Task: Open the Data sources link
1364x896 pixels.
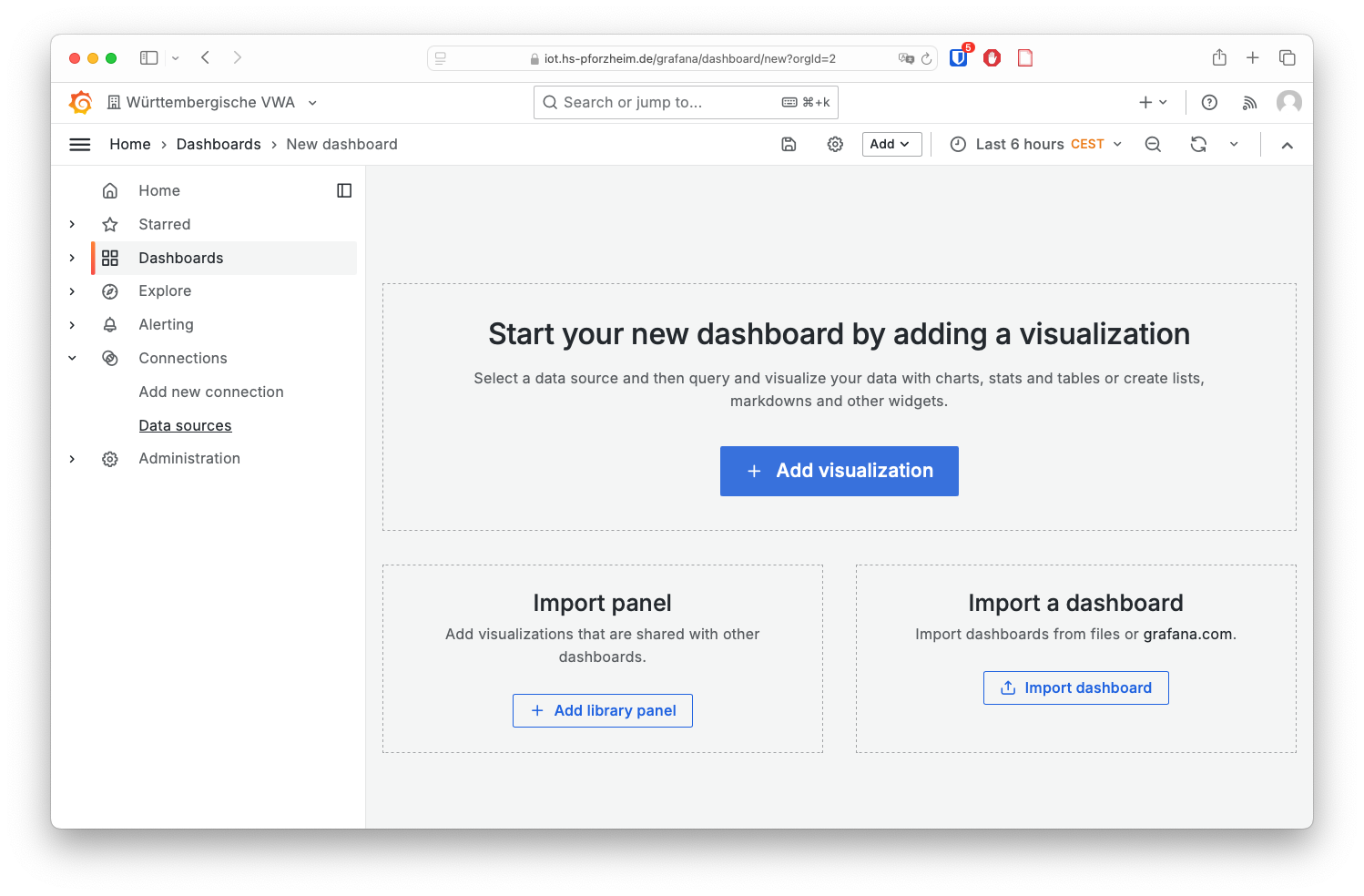Action: pos(185,425)
